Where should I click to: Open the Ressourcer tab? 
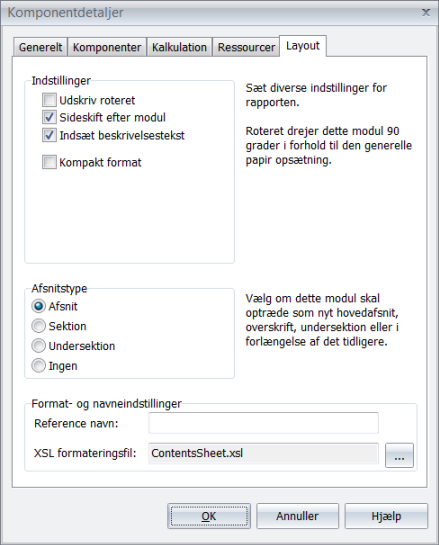click(x=246, y=47)
